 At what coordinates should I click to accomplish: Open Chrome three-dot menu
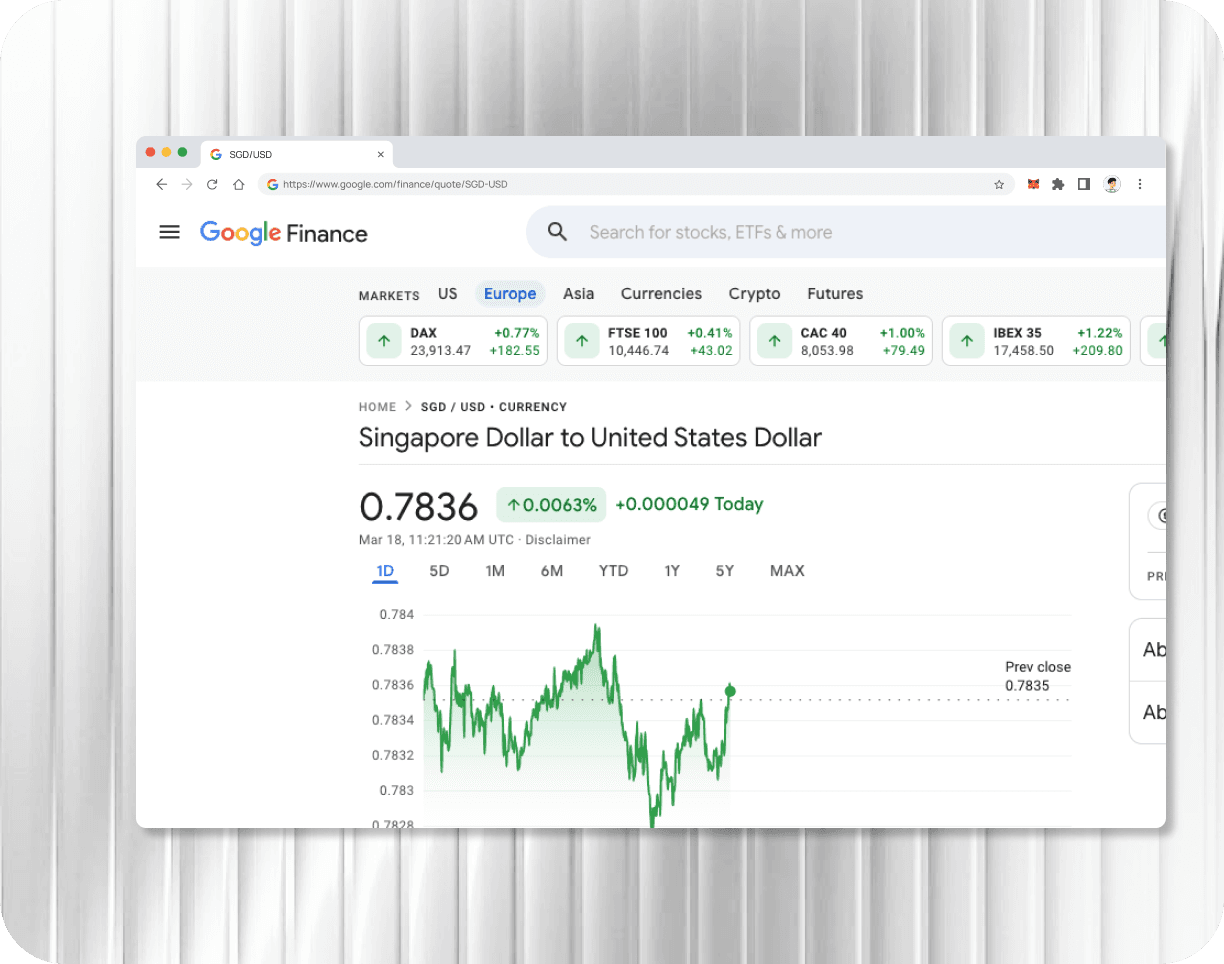(x=1140, y=184)
